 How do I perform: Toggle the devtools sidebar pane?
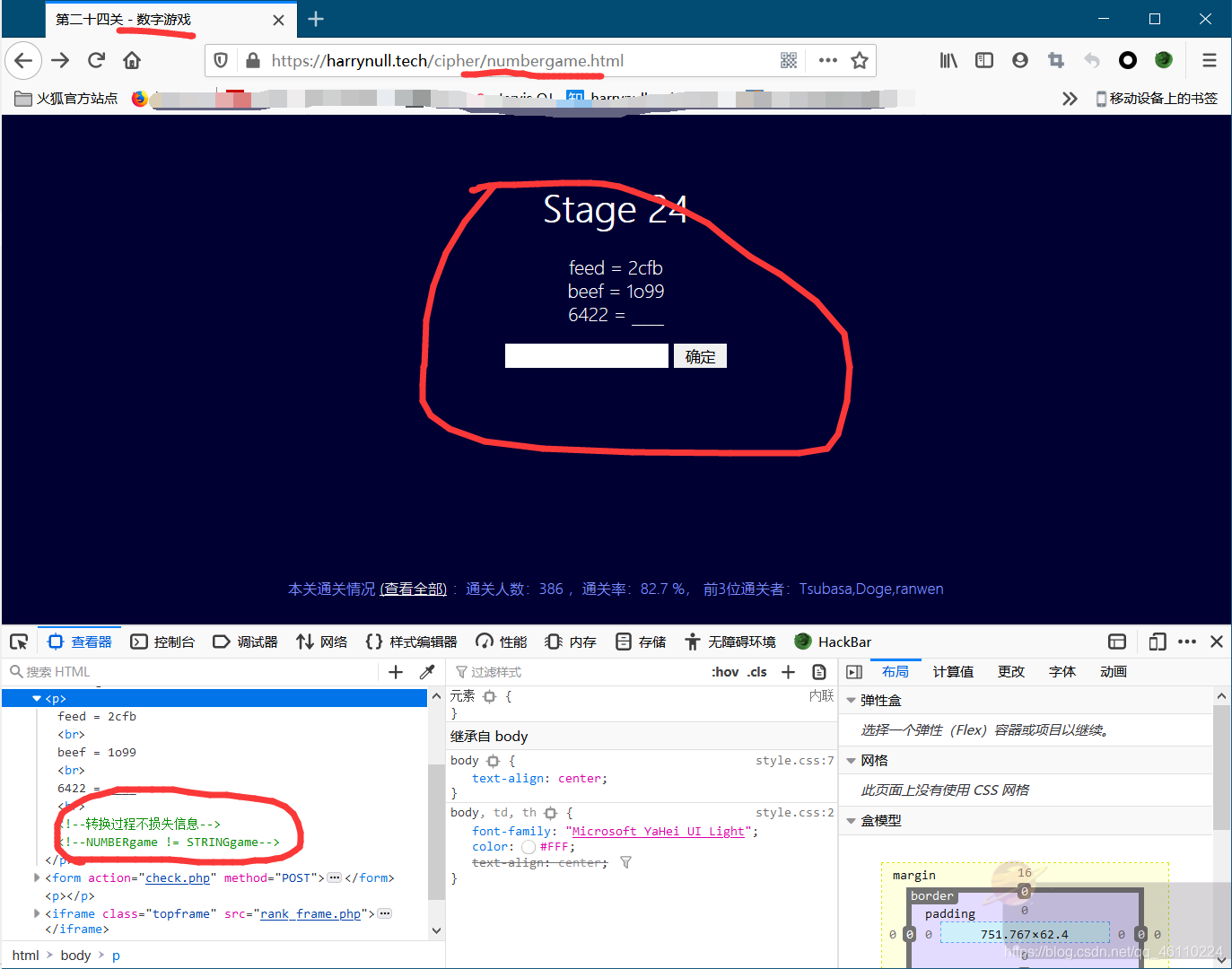854,672
